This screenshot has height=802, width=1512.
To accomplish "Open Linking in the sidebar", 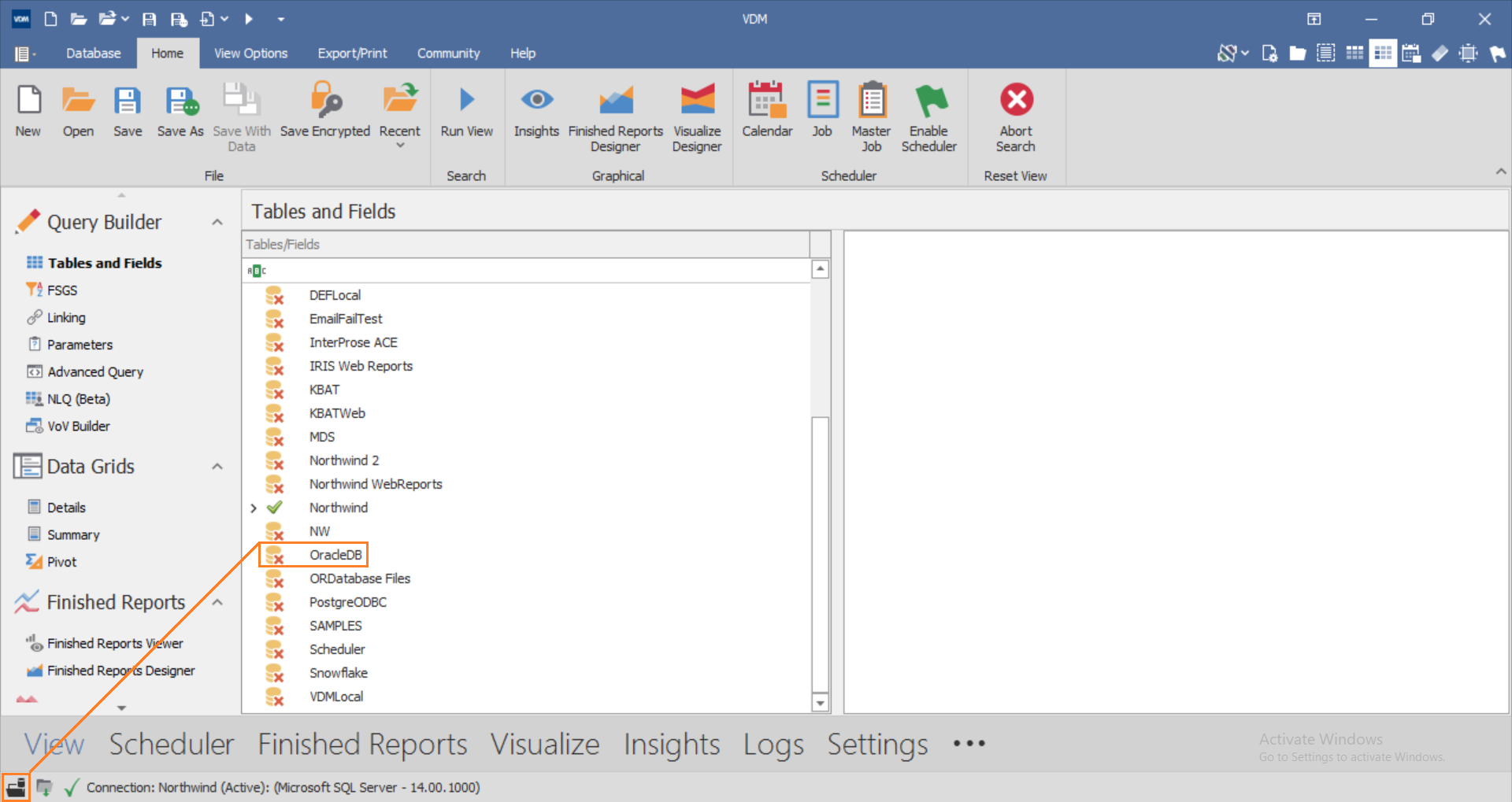I will 66,318.
